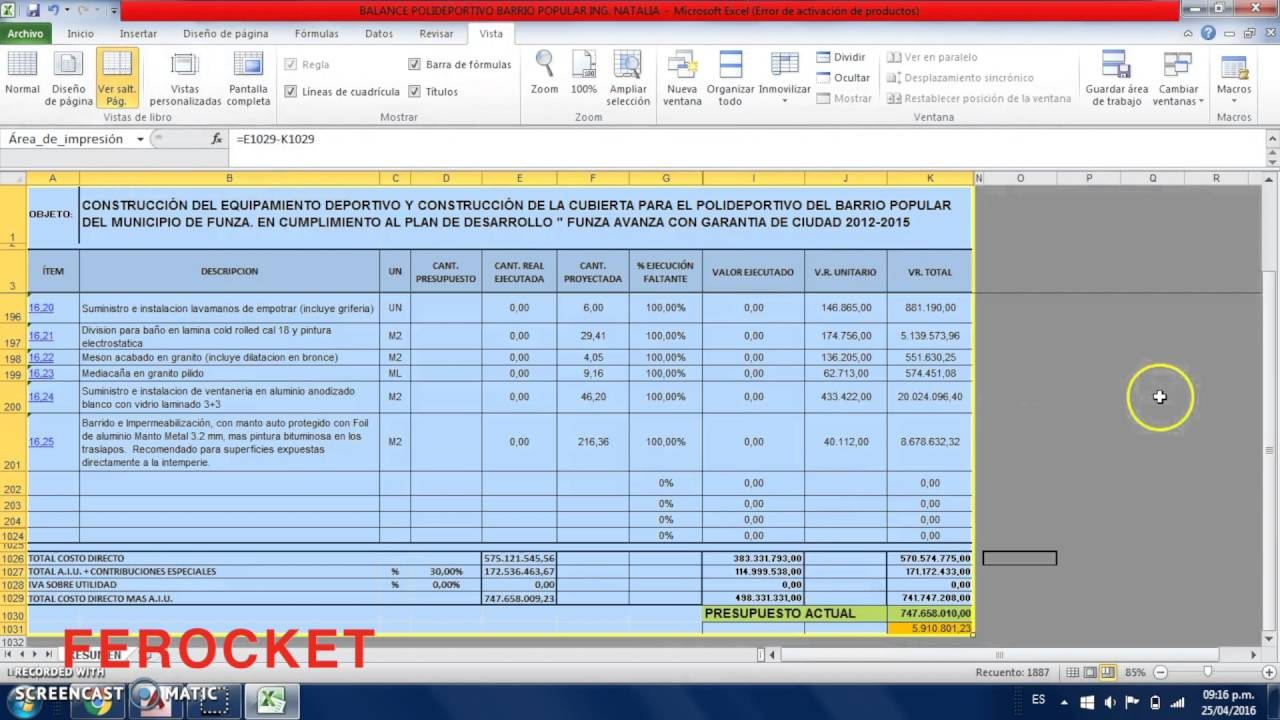This screenshot has height=720, width=1280.
Task: Switch to Inicio ribbon tab
Action: point(81,33)
